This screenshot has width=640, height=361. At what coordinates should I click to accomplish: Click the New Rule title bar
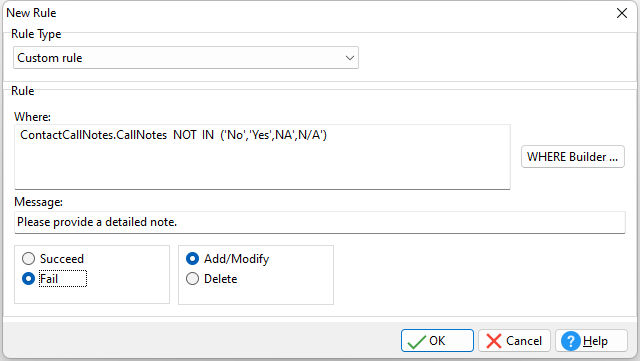306,13
